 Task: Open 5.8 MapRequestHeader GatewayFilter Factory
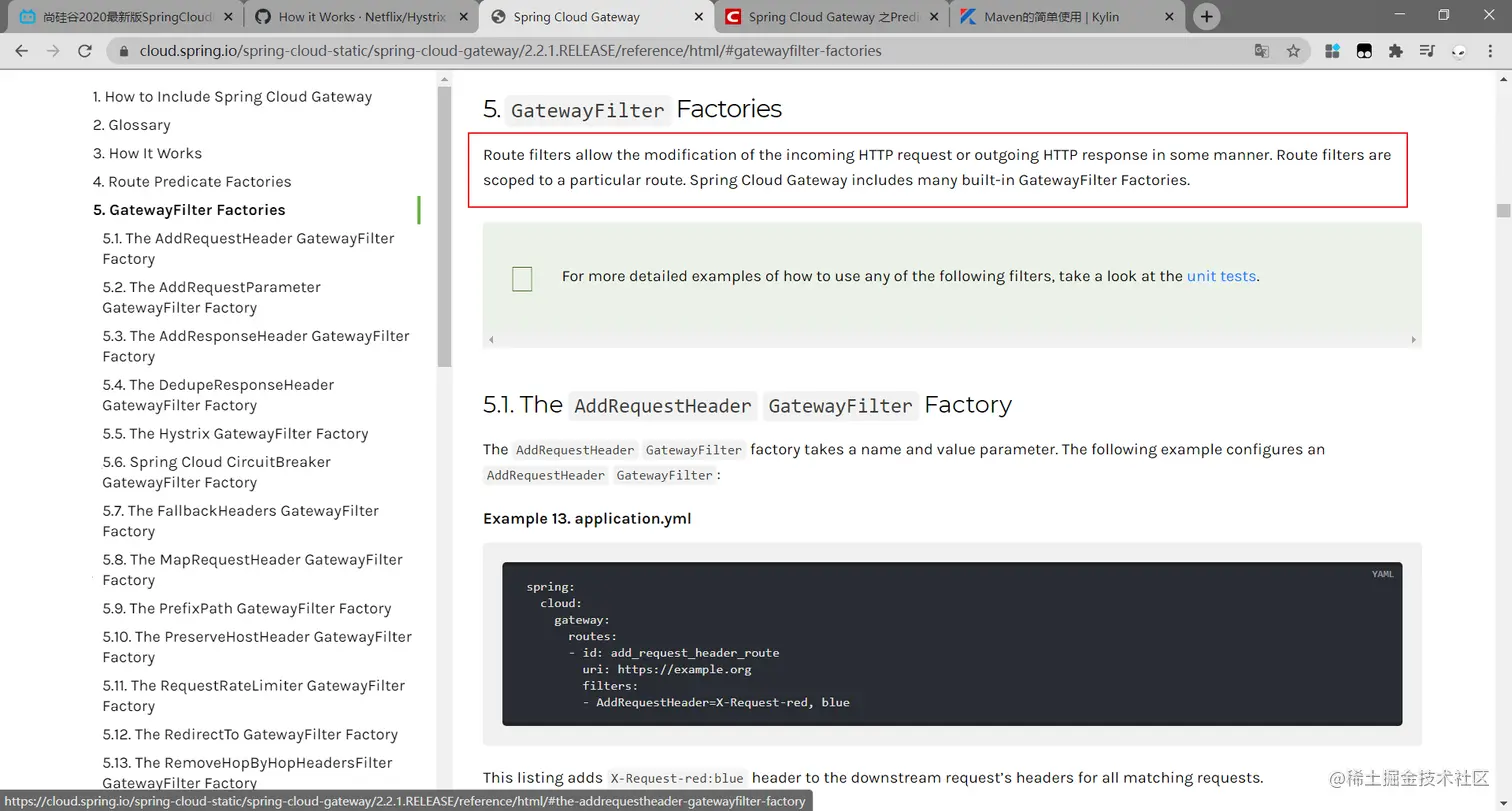tap(252, 570)
